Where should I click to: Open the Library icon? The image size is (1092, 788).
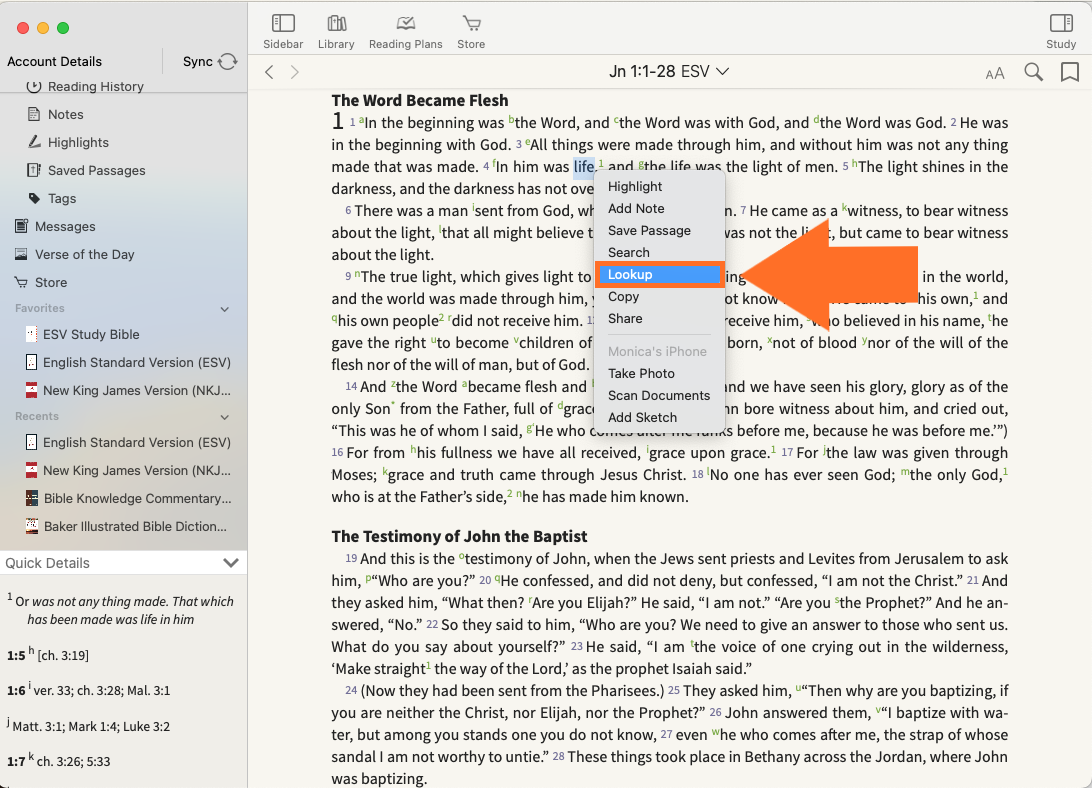(336, 24)
